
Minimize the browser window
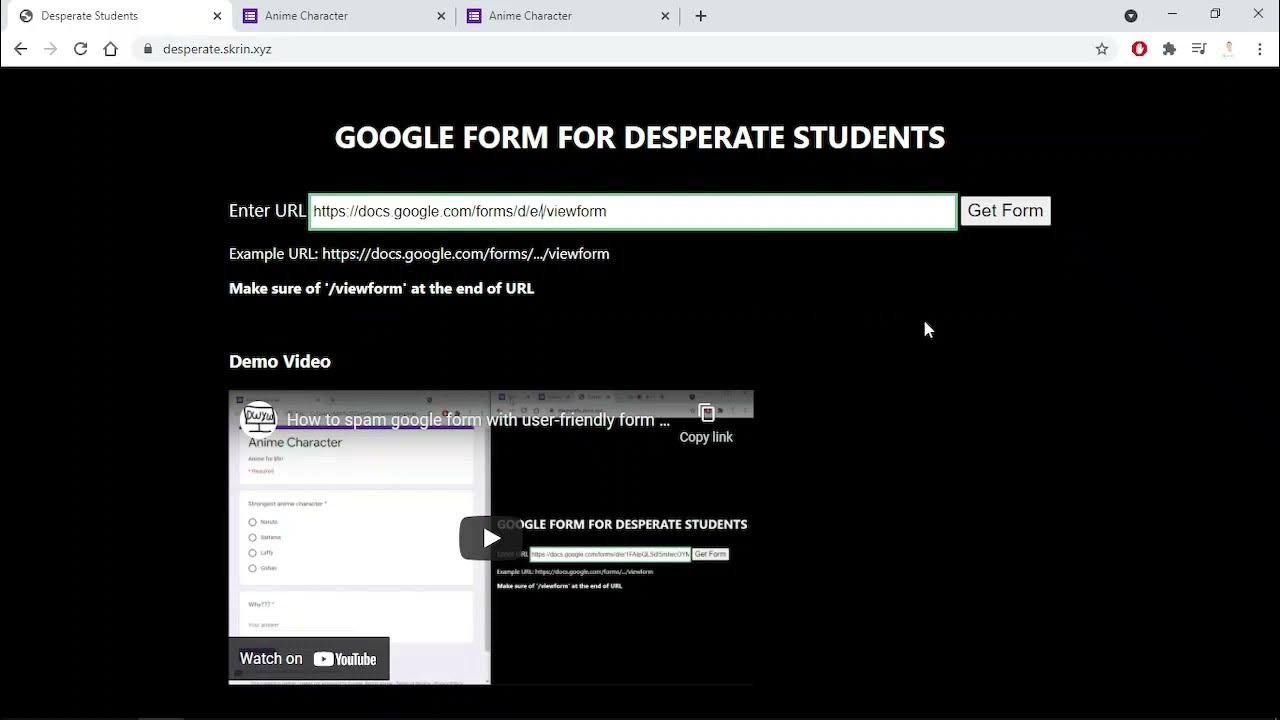point(1172,14)
